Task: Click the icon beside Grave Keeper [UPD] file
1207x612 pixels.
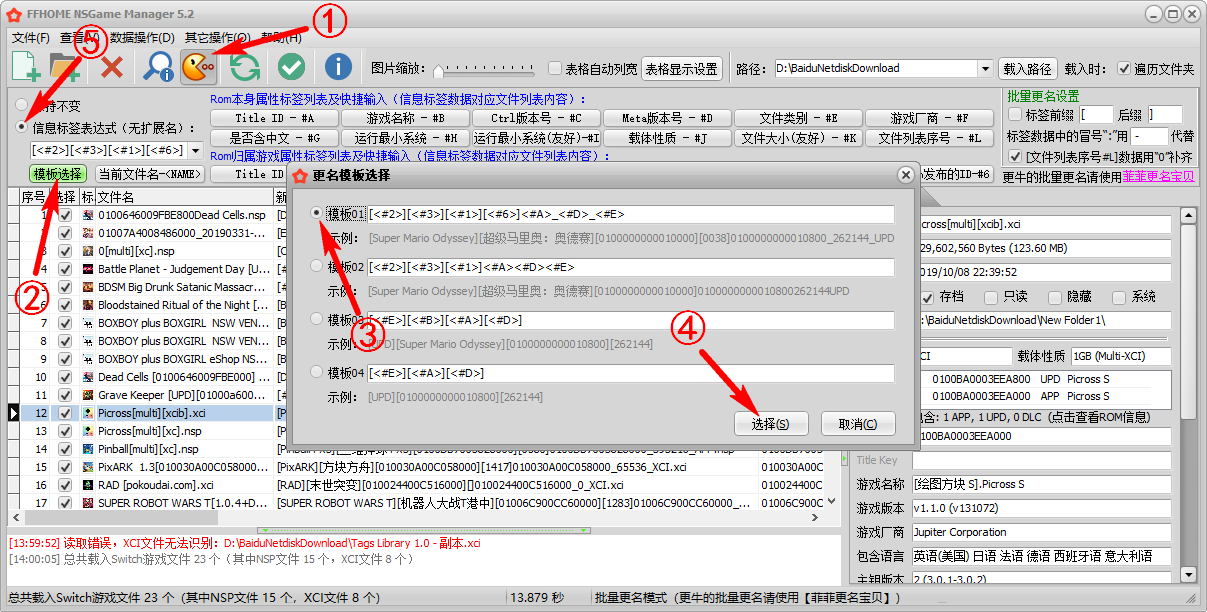Action: (88, 395)
